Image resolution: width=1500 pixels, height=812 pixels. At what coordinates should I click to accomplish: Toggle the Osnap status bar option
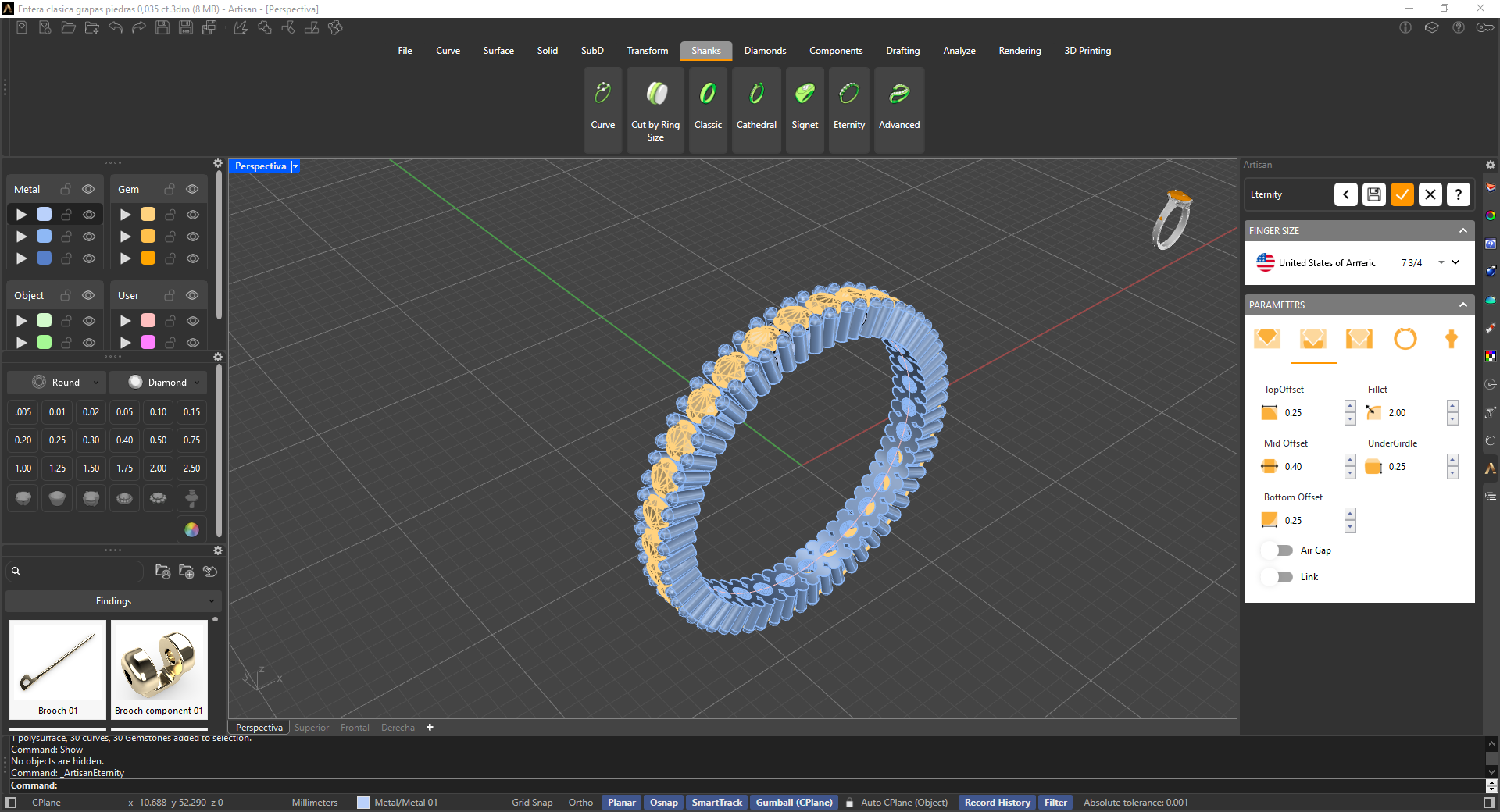pos(664,803)
